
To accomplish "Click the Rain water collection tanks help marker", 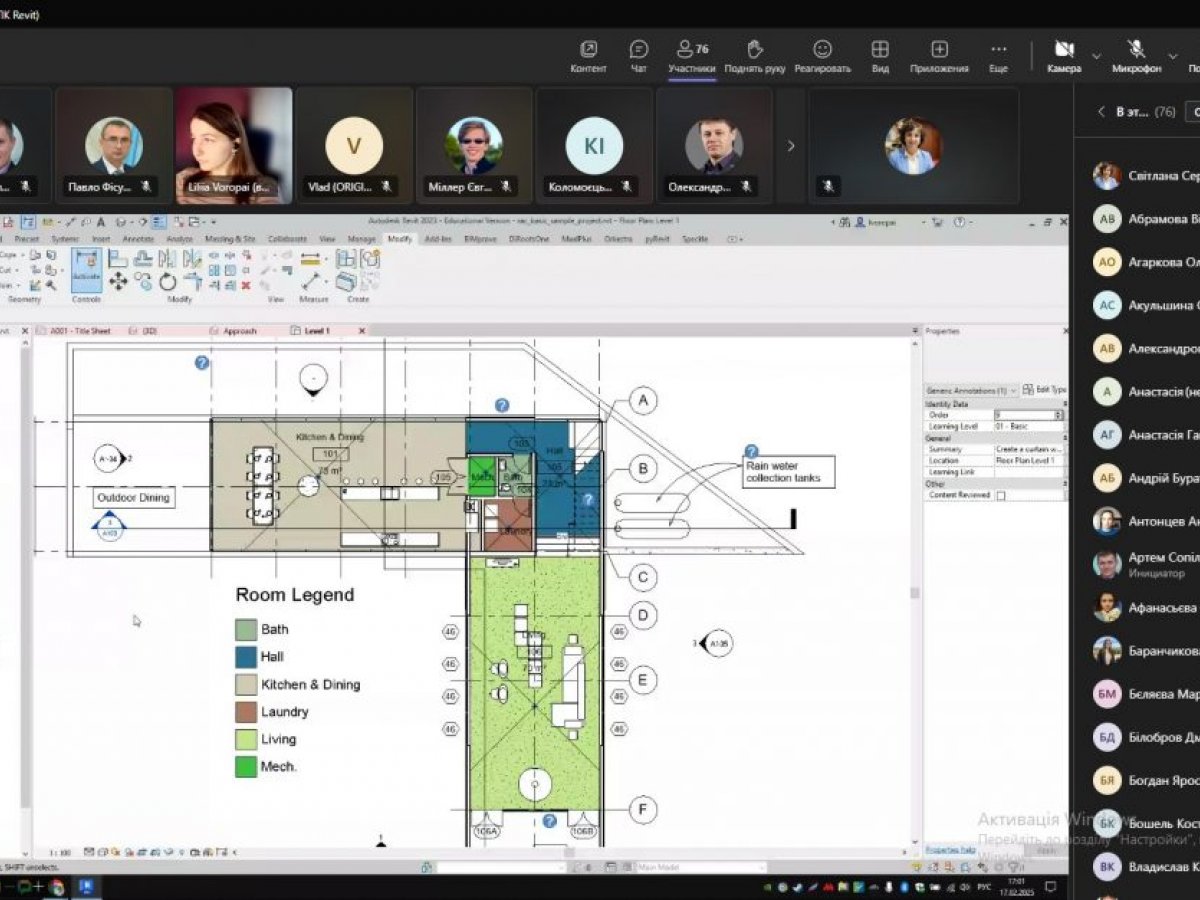I will [x=751, y=452].
